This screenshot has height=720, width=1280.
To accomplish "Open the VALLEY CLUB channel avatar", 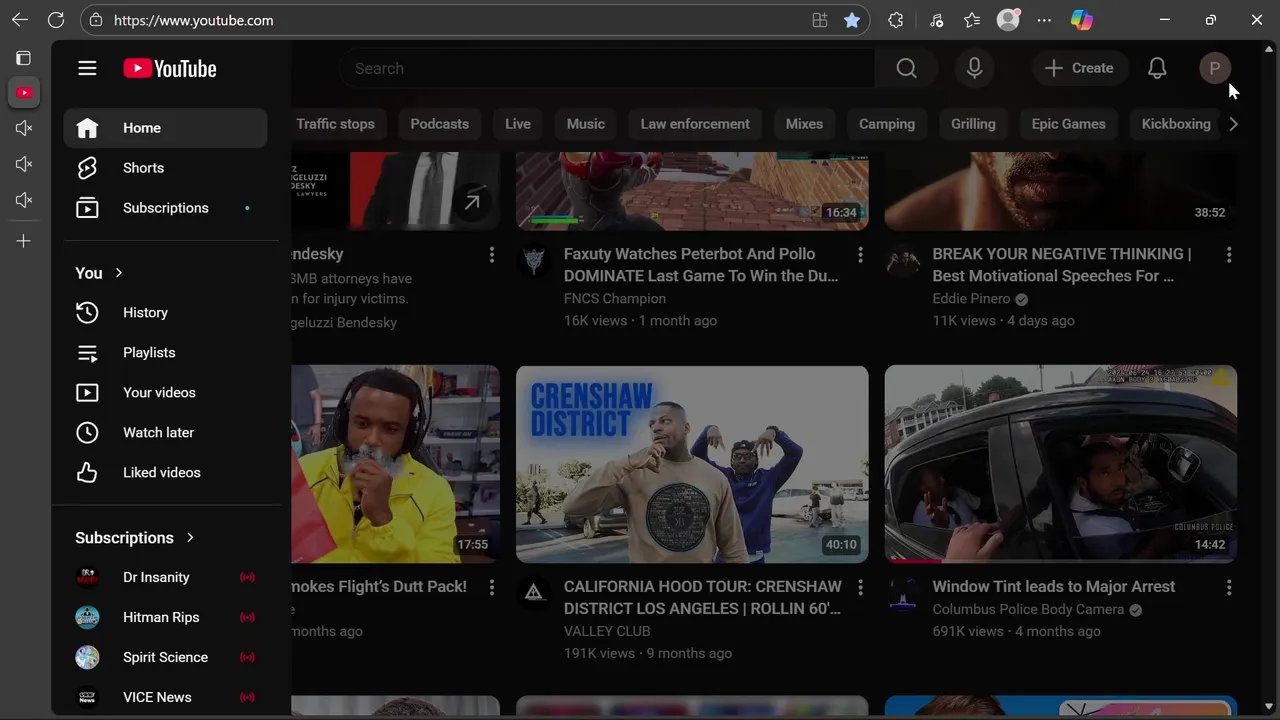I will click(x=534, y=594).
